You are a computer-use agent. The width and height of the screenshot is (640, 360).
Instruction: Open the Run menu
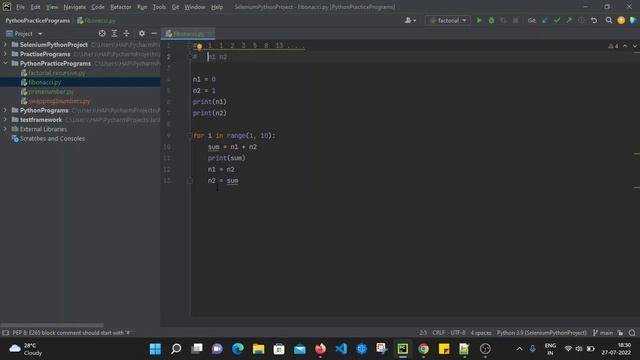click(x=142, y=7)
